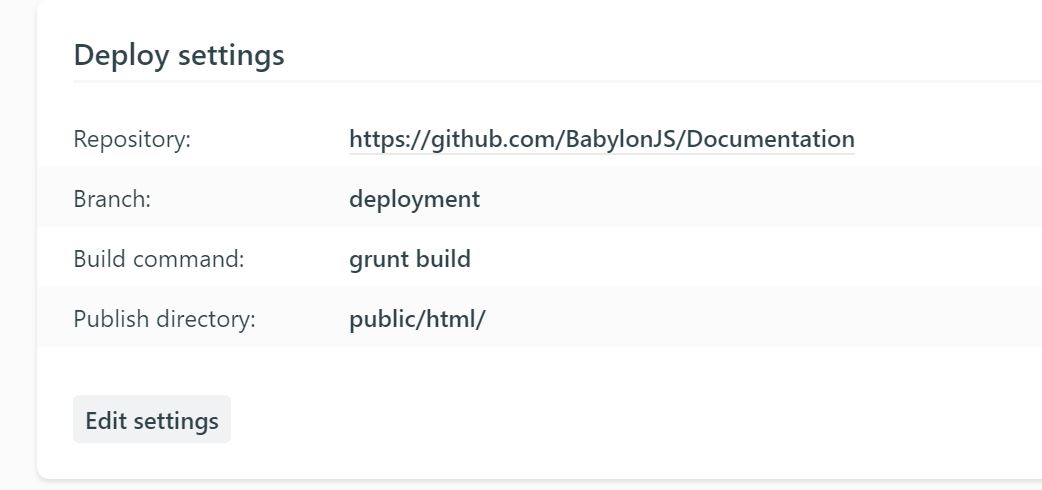Image resolution: width=1042 pixels, height=490 pixels.
Task: Select the grunt build command value
Action: [x=409, y=259]
